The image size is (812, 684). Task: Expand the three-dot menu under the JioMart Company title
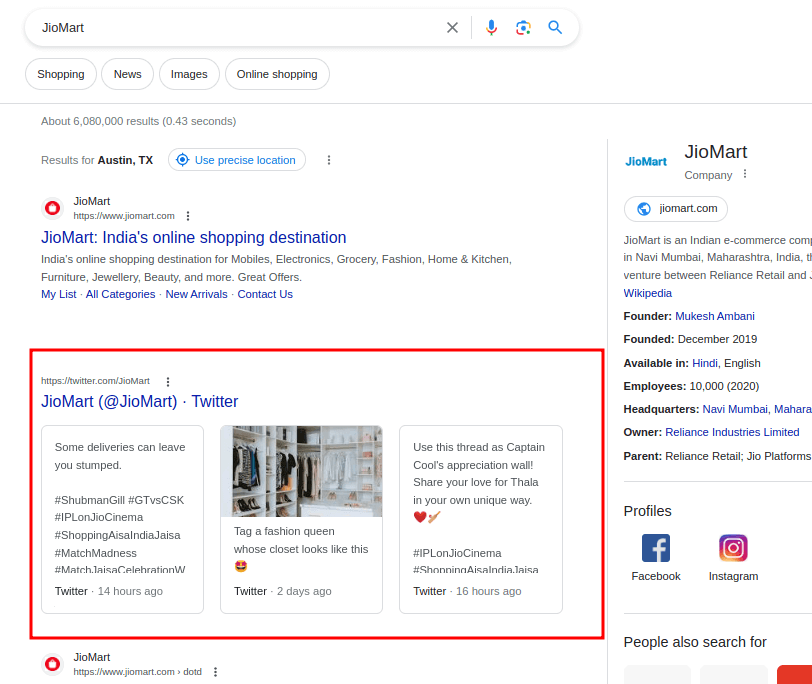(x=745, y=174)
